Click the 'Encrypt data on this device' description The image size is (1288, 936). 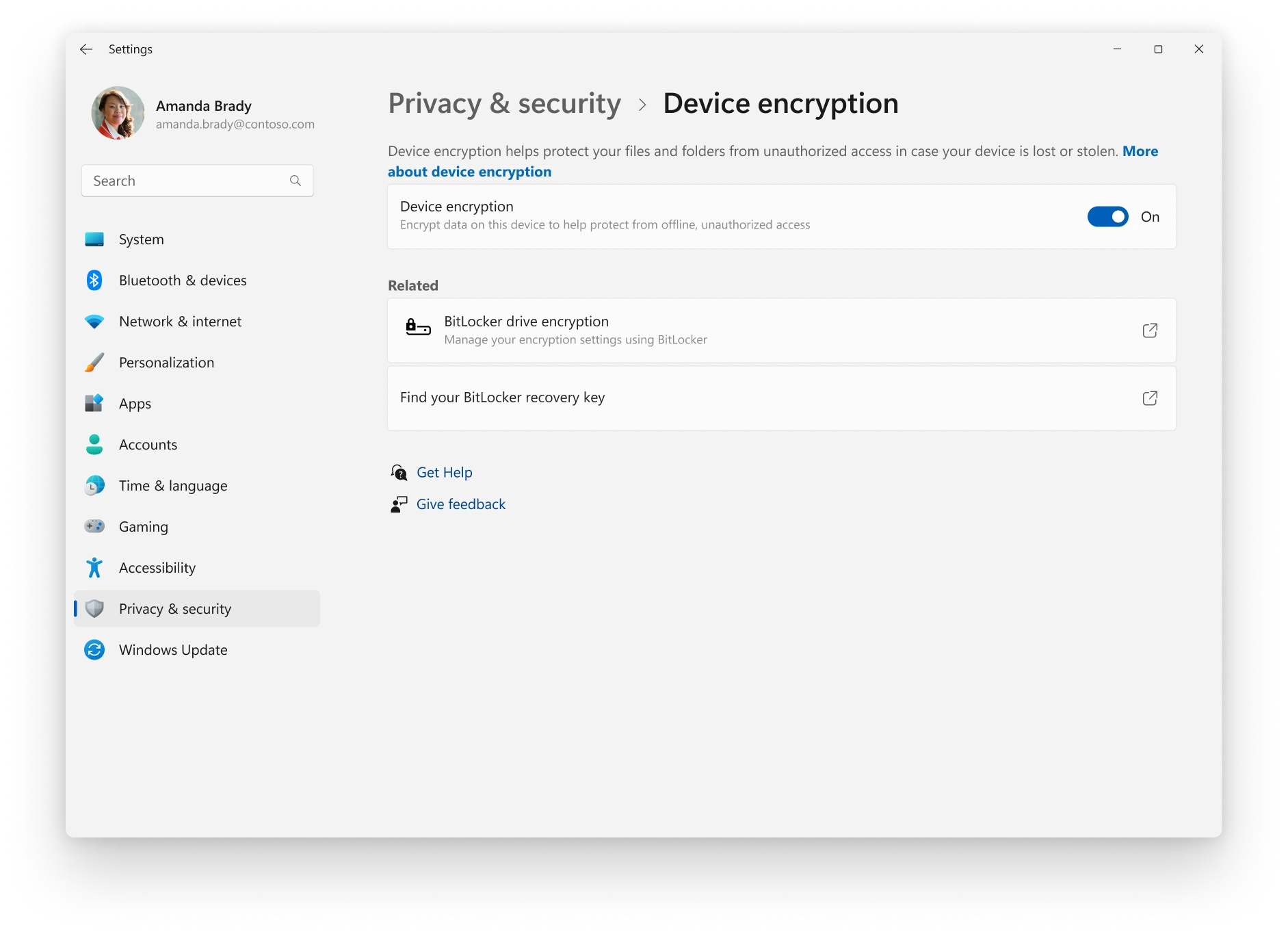pos(605,225)
